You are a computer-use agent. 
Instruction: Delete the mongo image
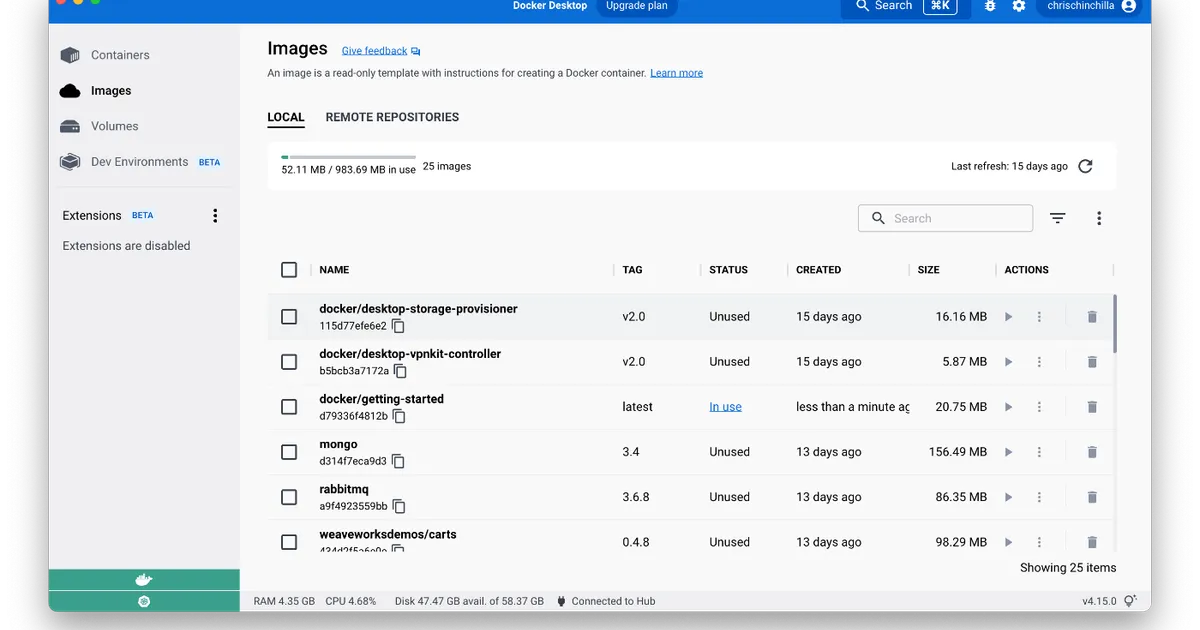(x=1092, y=452)
